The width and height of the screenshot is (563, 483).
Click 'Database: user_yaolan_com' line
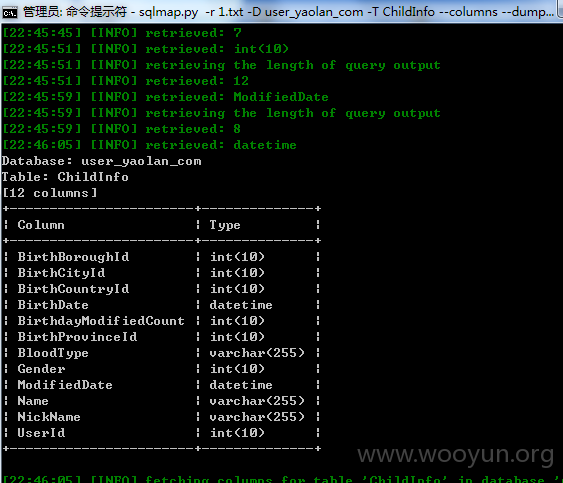(x=102, y=161)
